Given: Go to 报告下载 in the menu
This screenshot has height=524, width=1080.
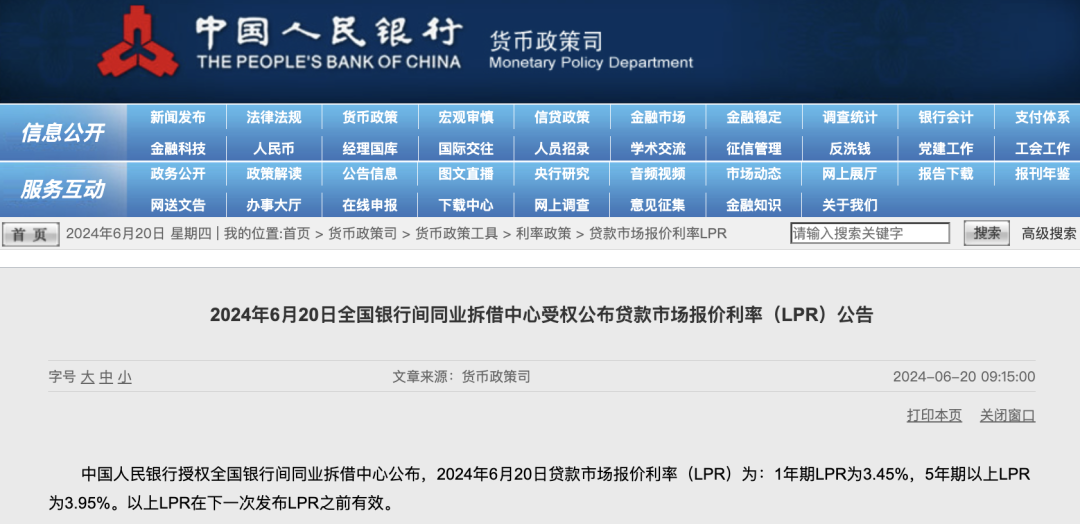Looking at the screenshot, I should 946,174.
